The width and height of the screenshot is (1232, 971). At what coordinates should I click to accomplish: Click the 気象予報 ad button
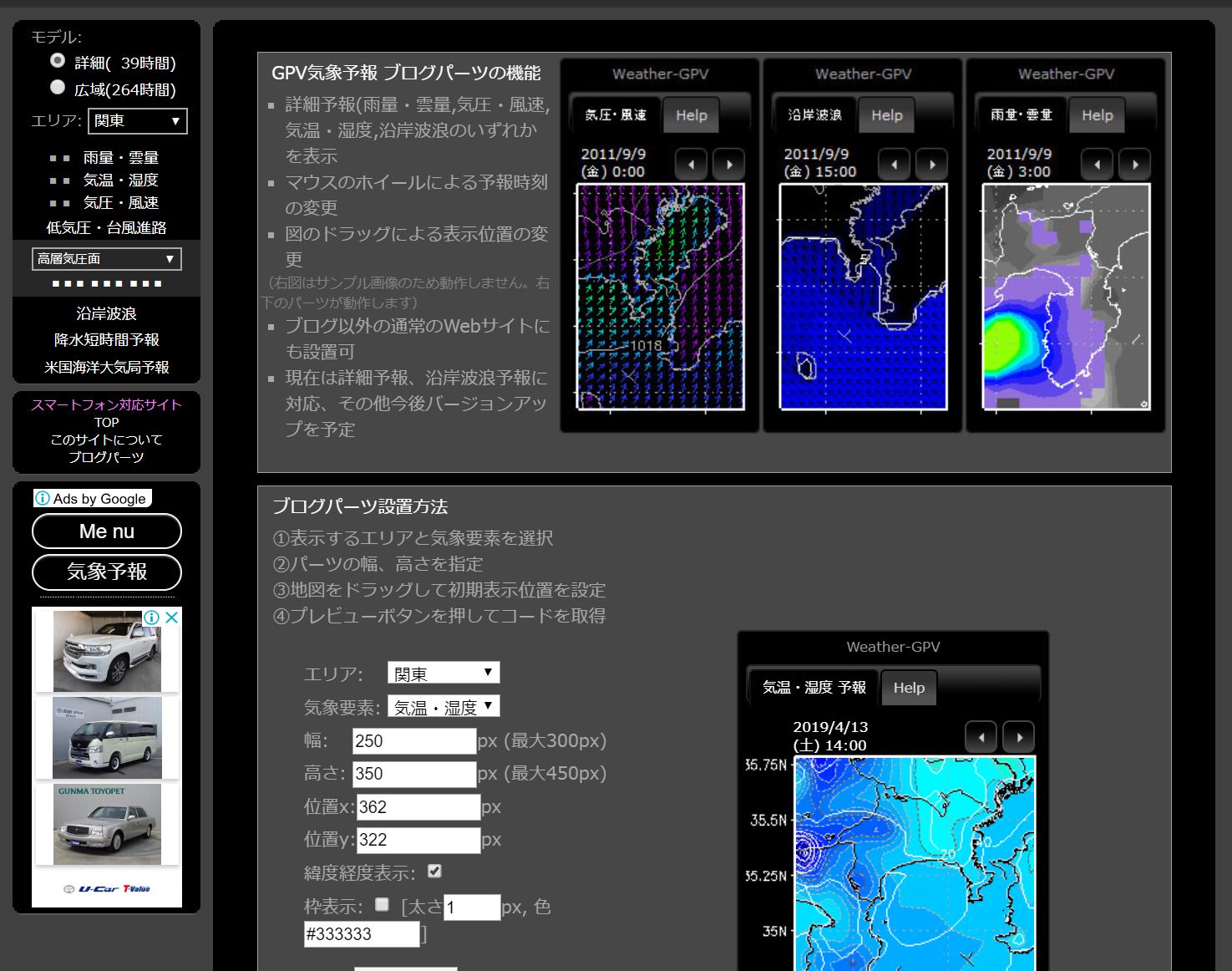pyautogui.click(x=107, y=572)
